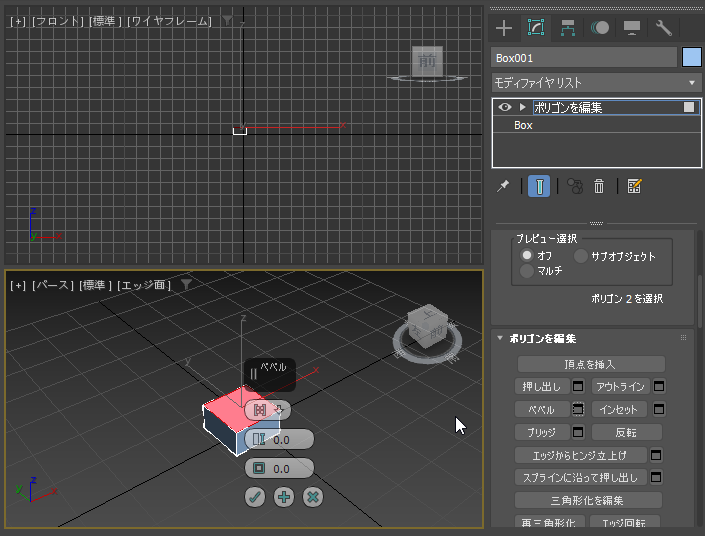The height and width of the screenshot is (536, 705).
Task: Open the Hierarchy panel tab
Action: (x=567, y=28)
